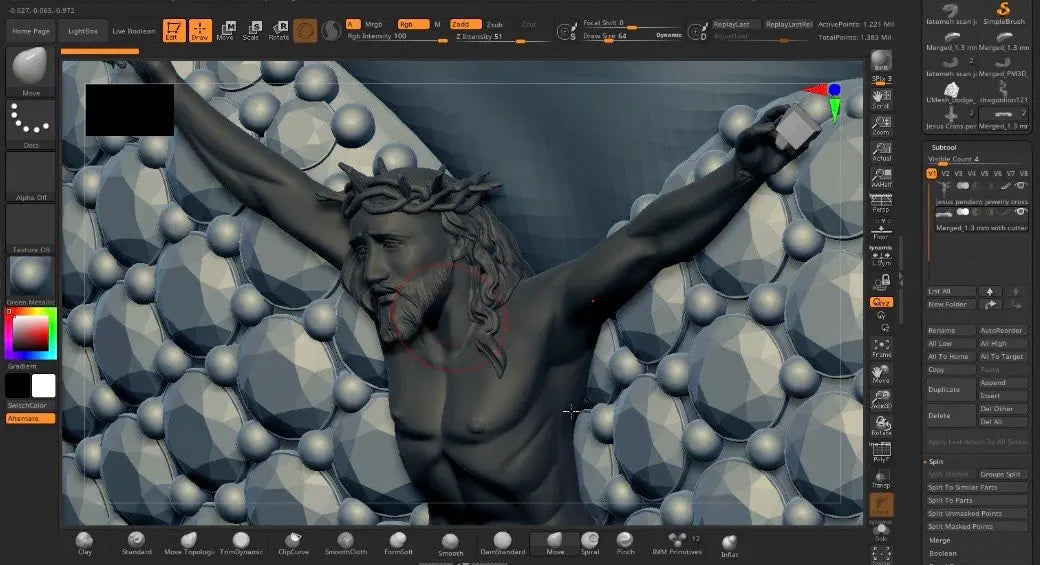Select the V1 visibility set

pyautogui.click(x=931, y=174)
